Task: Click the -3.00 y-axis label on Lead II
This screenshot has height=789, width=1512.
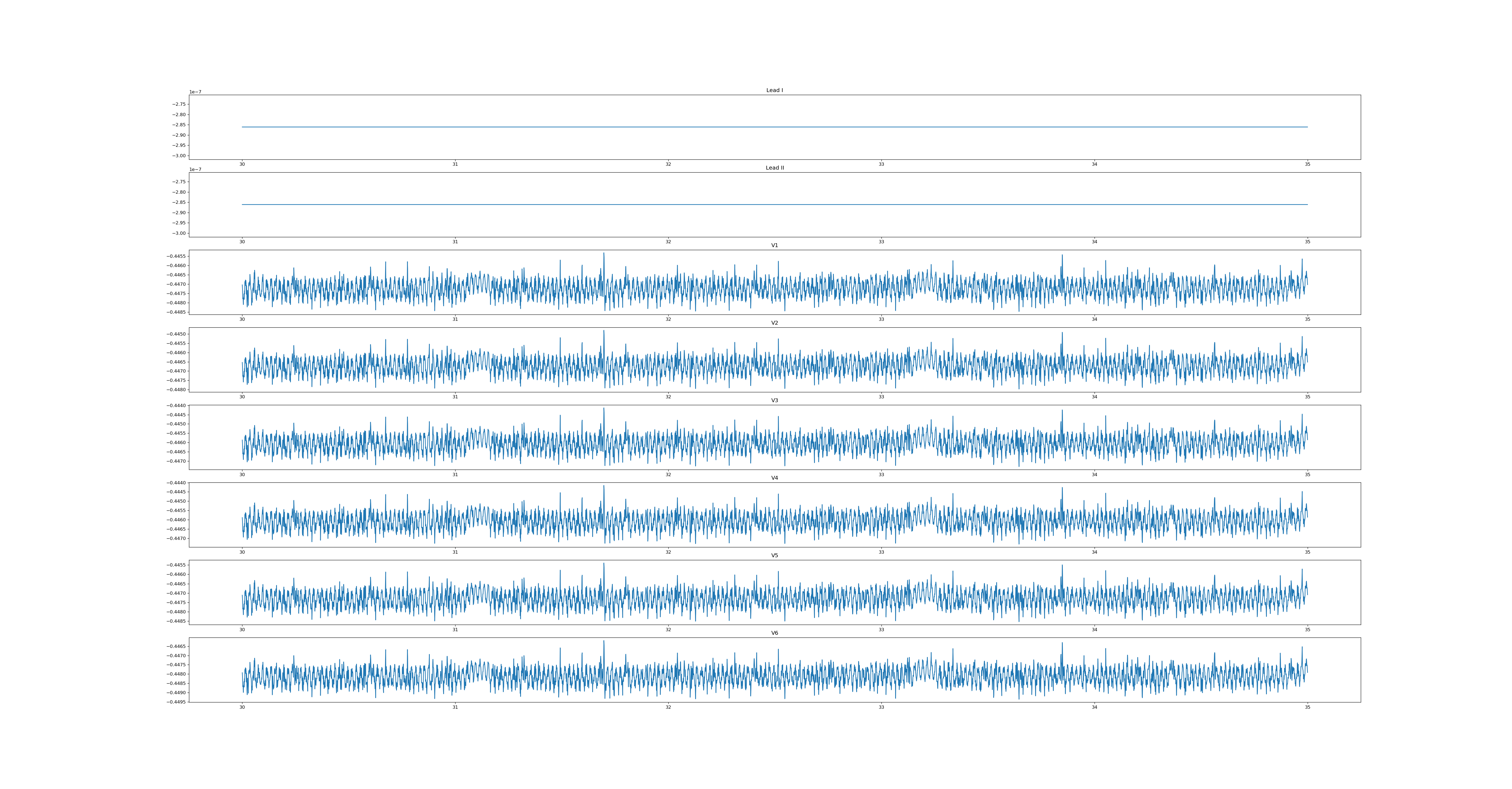Action: pos(179,233)
